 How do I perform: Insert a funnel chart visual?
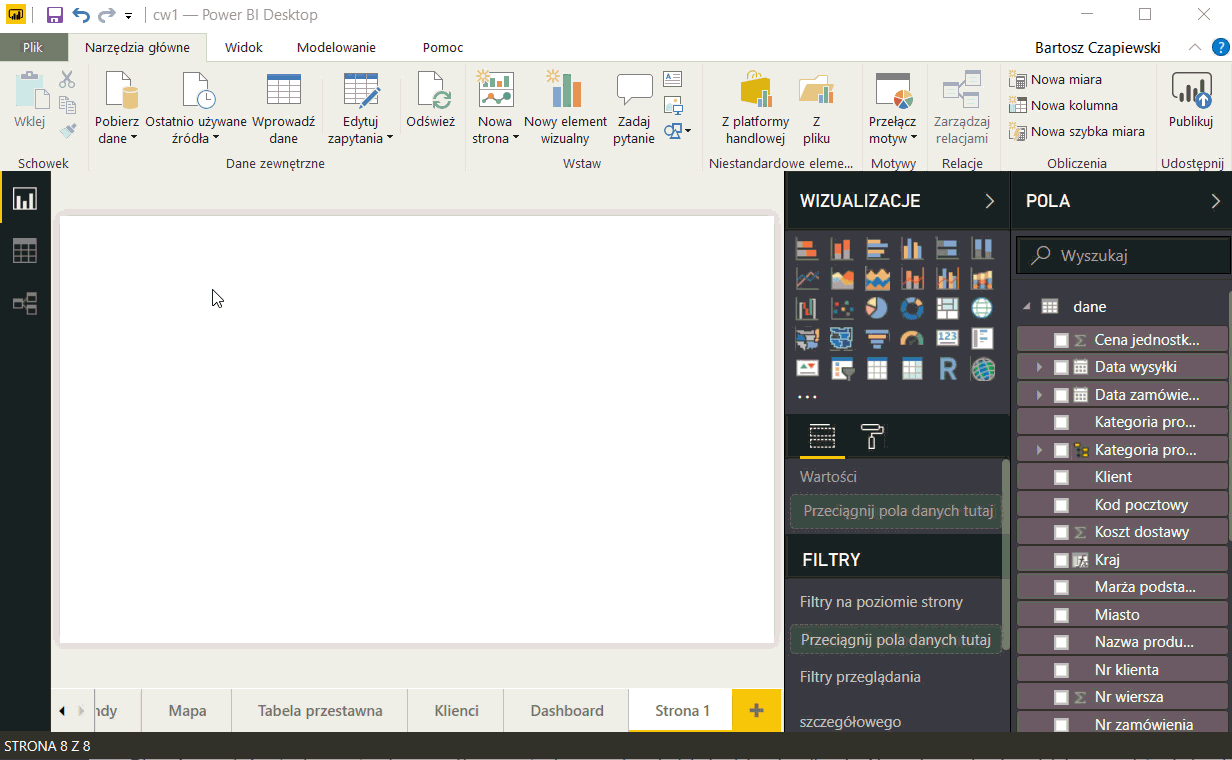877,339
